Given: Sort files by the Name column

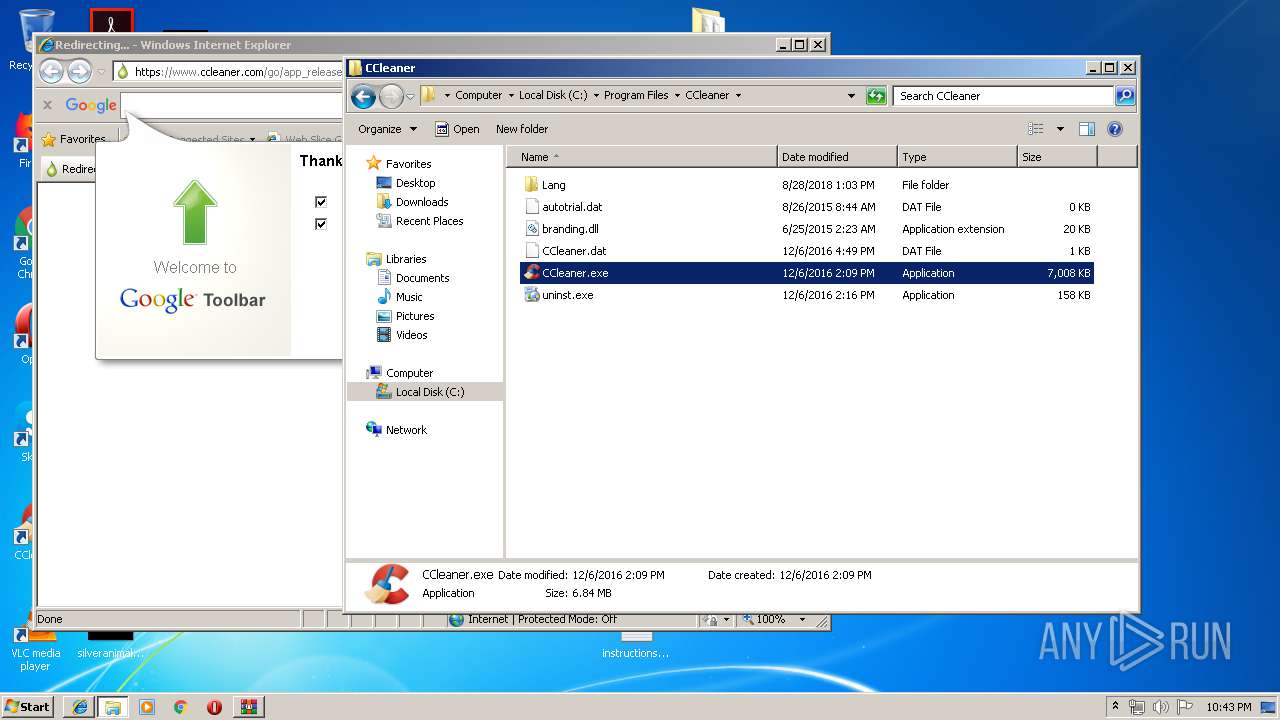Looking at the screenshot, I should tap(642, 157).
